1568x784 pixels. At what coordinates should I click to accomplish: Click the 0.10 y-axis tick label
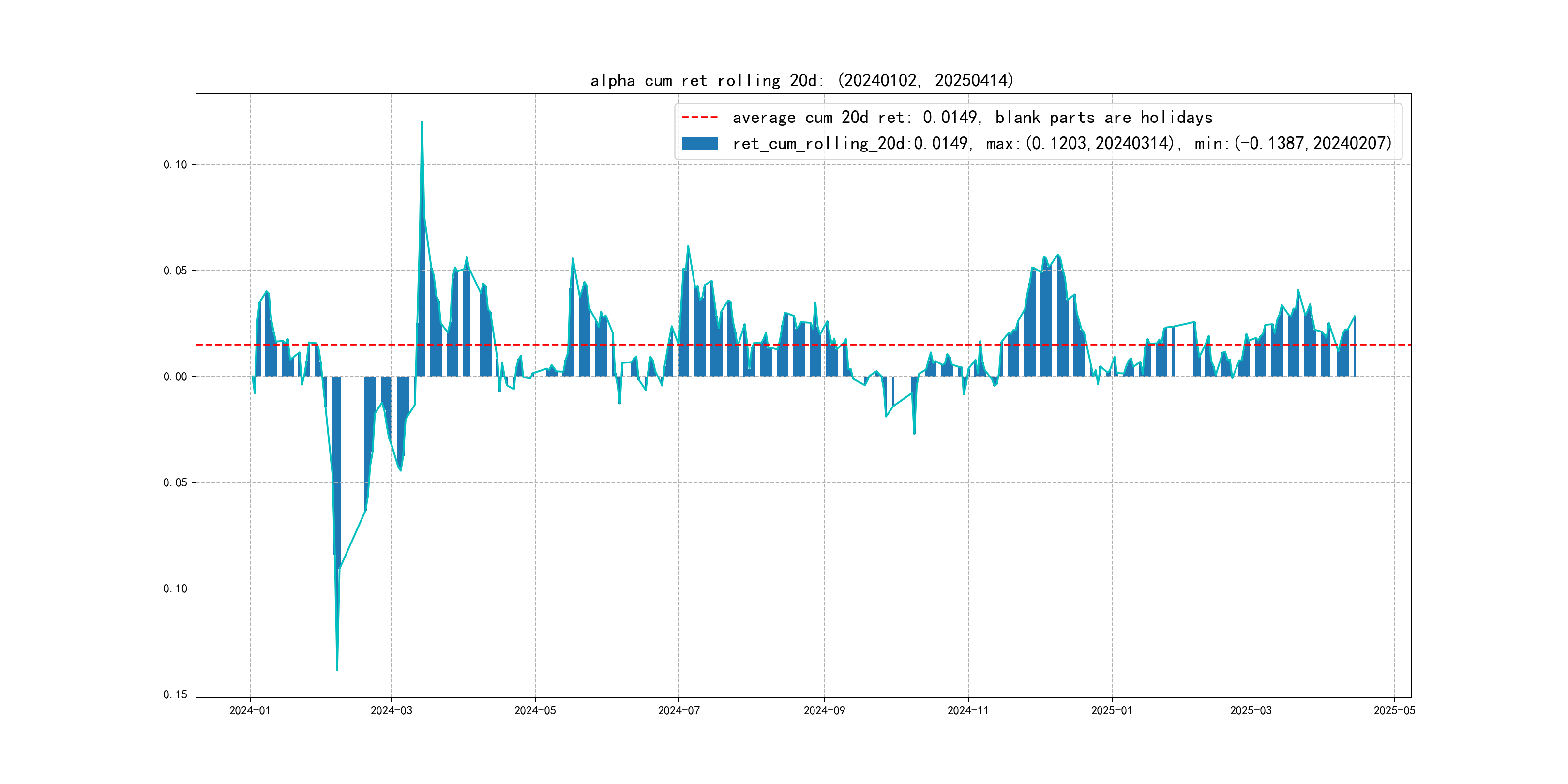[175, 165]
